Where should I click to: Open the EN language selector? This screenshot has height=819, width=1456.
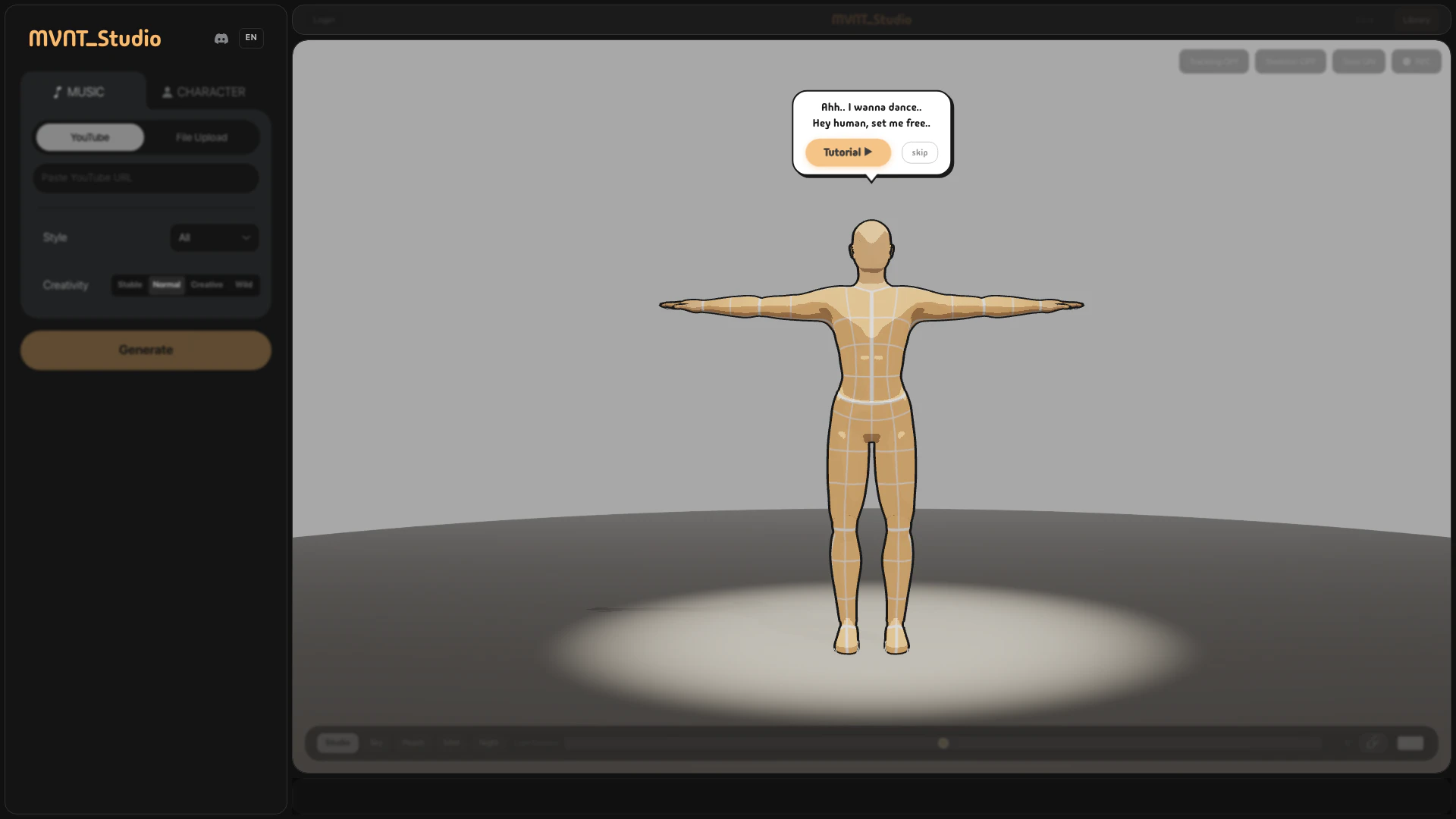pos(251,38)
